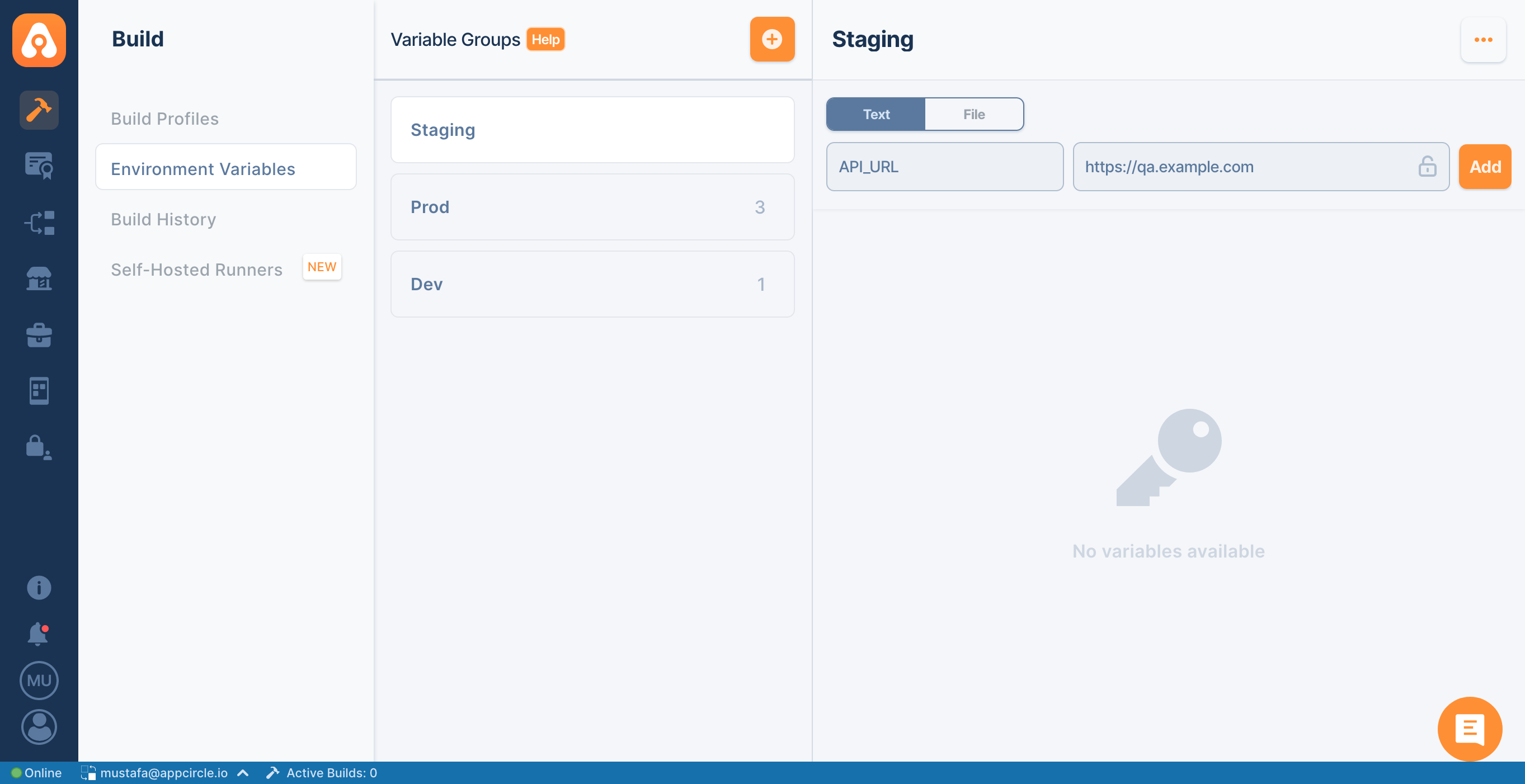The image size is (1525, 784).
Task: Open the Staging group three-dots menu
Action: (x=1483, y=40)
